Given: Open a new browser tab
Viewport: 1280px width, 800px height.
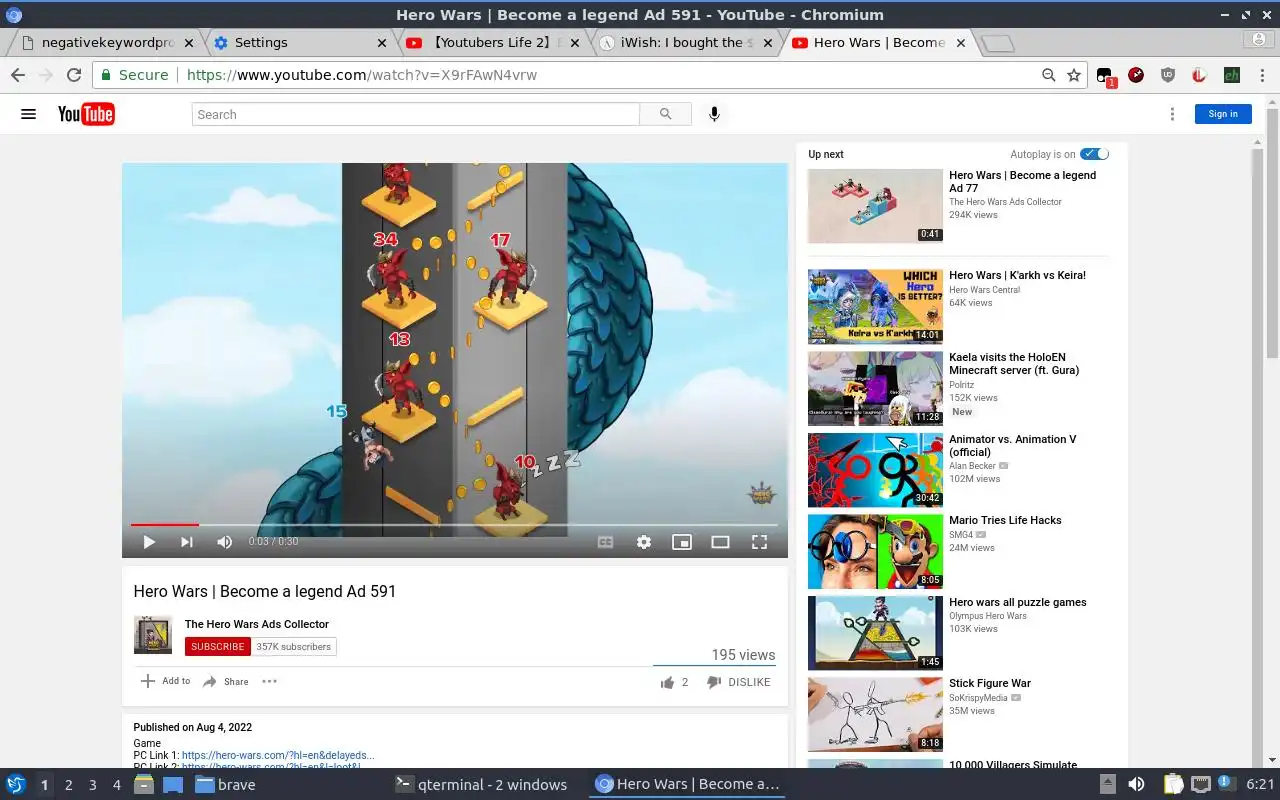Looking at the screenshot, I should pyautogui.click(x=997, y=44).
